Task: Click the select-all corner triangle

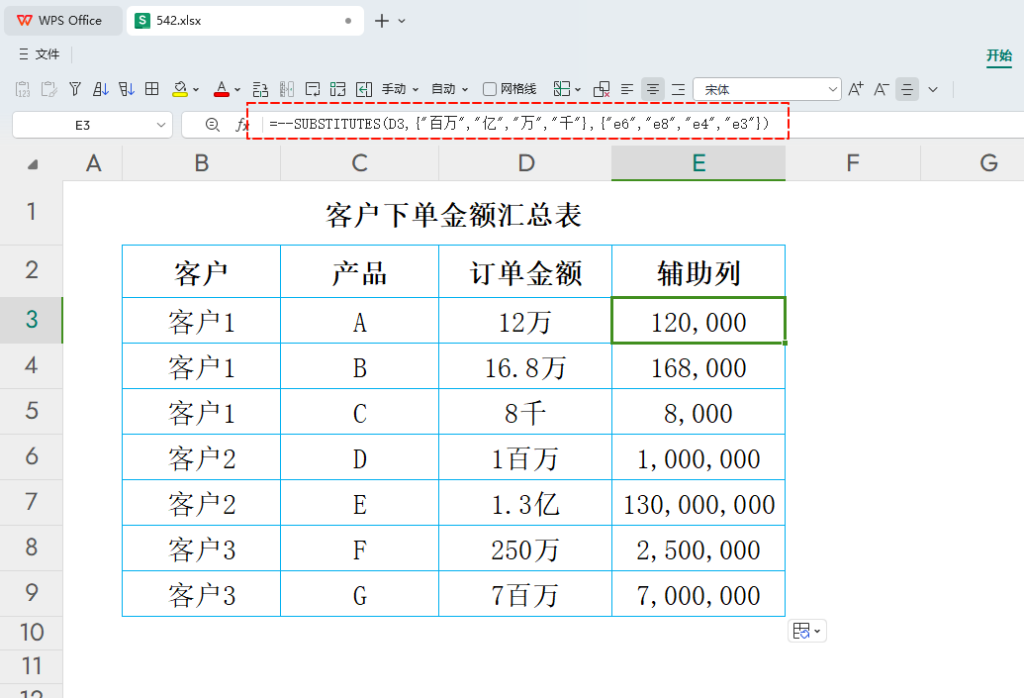Action: (32, 164)
